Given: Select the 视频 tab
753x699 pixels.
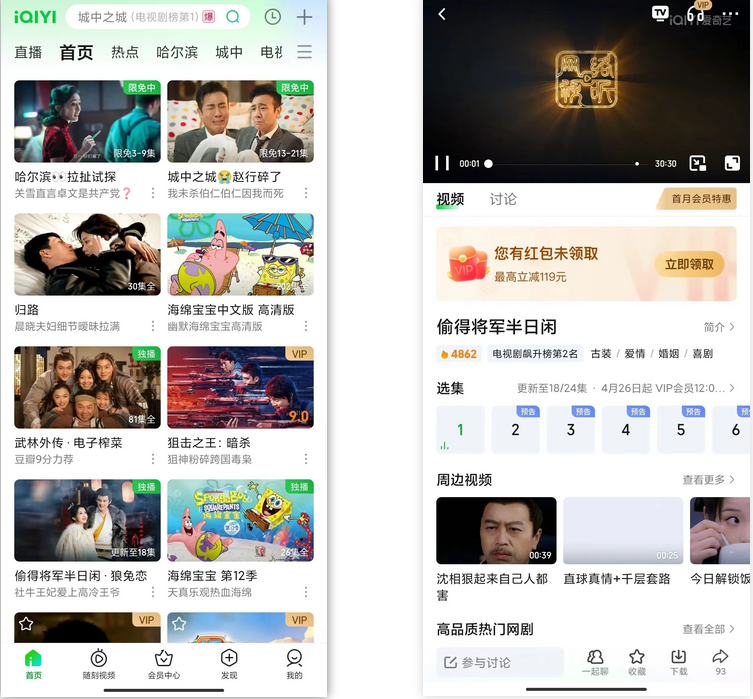Looking at the screenshot, I should pos(450,199).
